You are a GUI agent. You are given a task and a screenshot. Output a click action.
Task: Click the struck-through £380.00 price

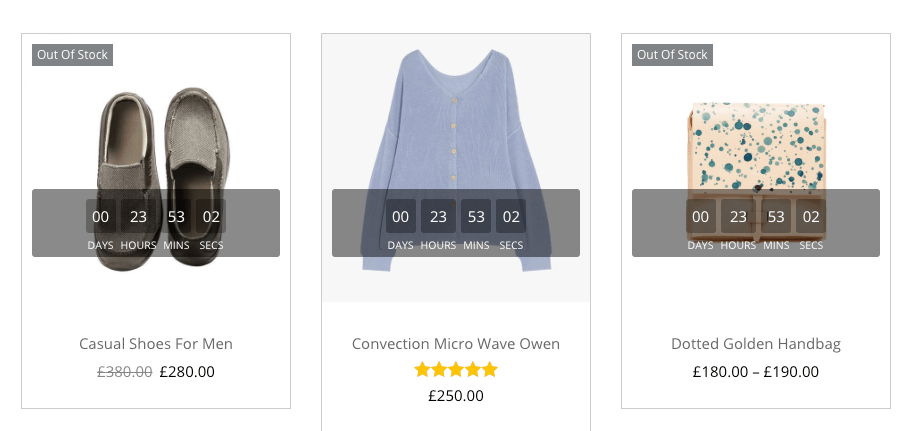[125, 372]
